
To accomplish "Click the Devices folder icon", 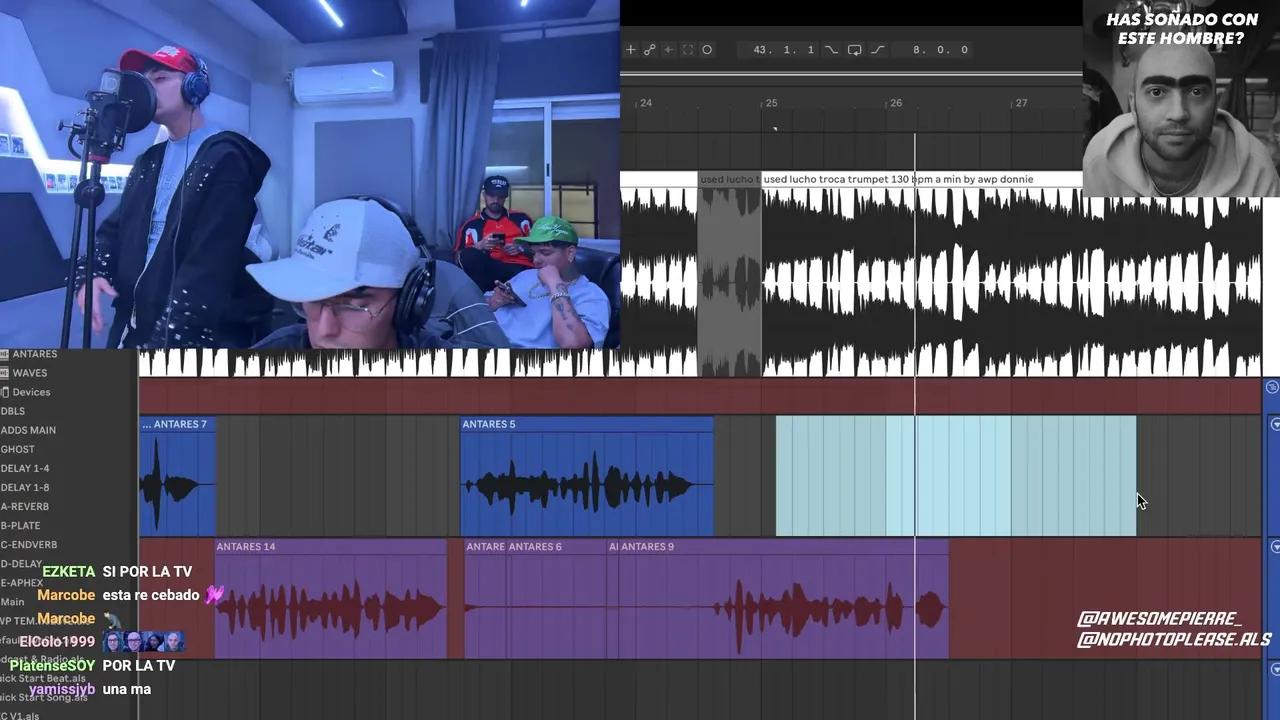I will 5,392.
